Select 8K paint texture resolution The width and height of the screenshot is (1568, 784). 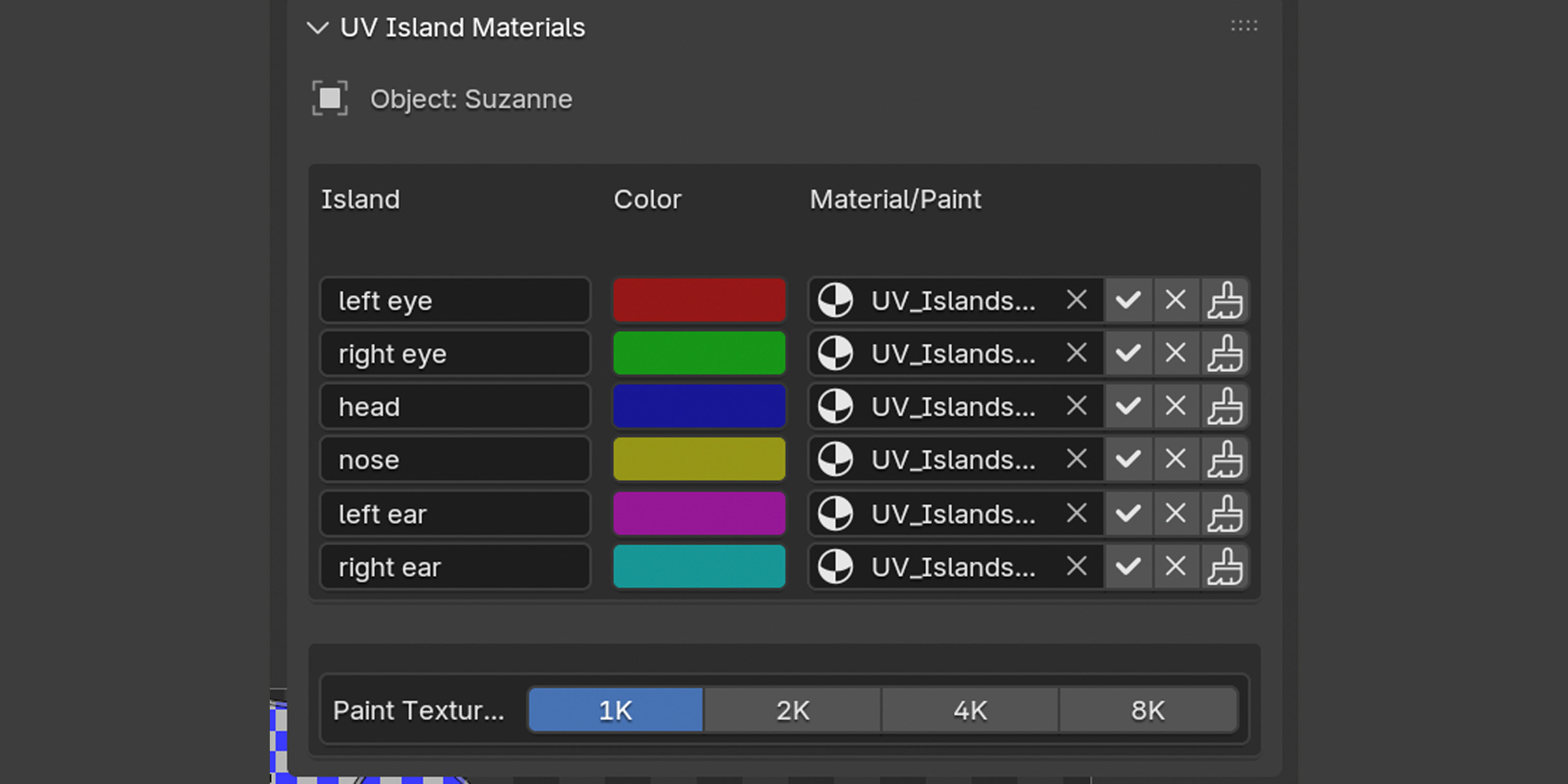pyautogui.click(x=1148, y=710)
